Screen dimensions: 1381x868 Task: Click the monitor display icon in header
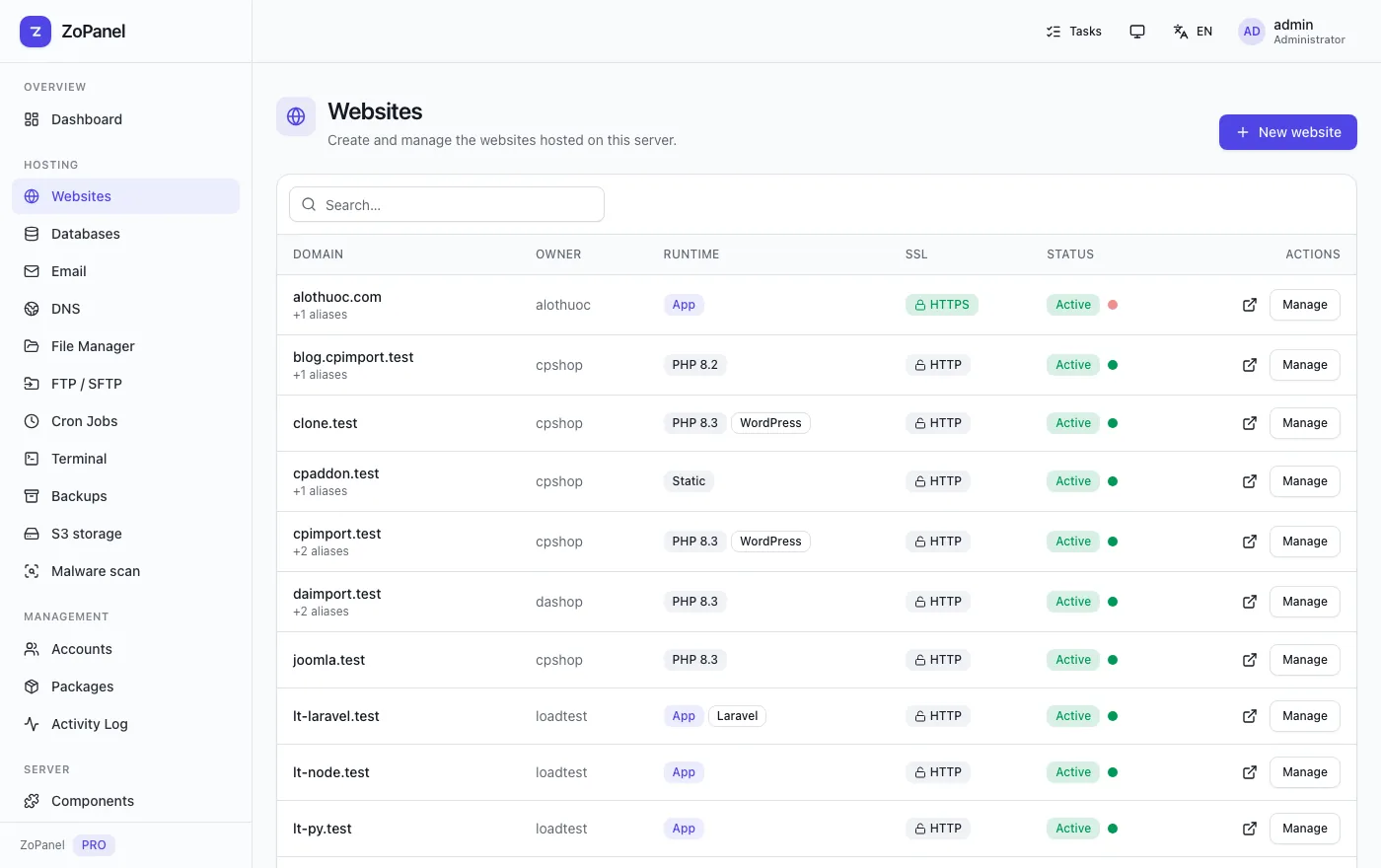tap(1137, 32)
